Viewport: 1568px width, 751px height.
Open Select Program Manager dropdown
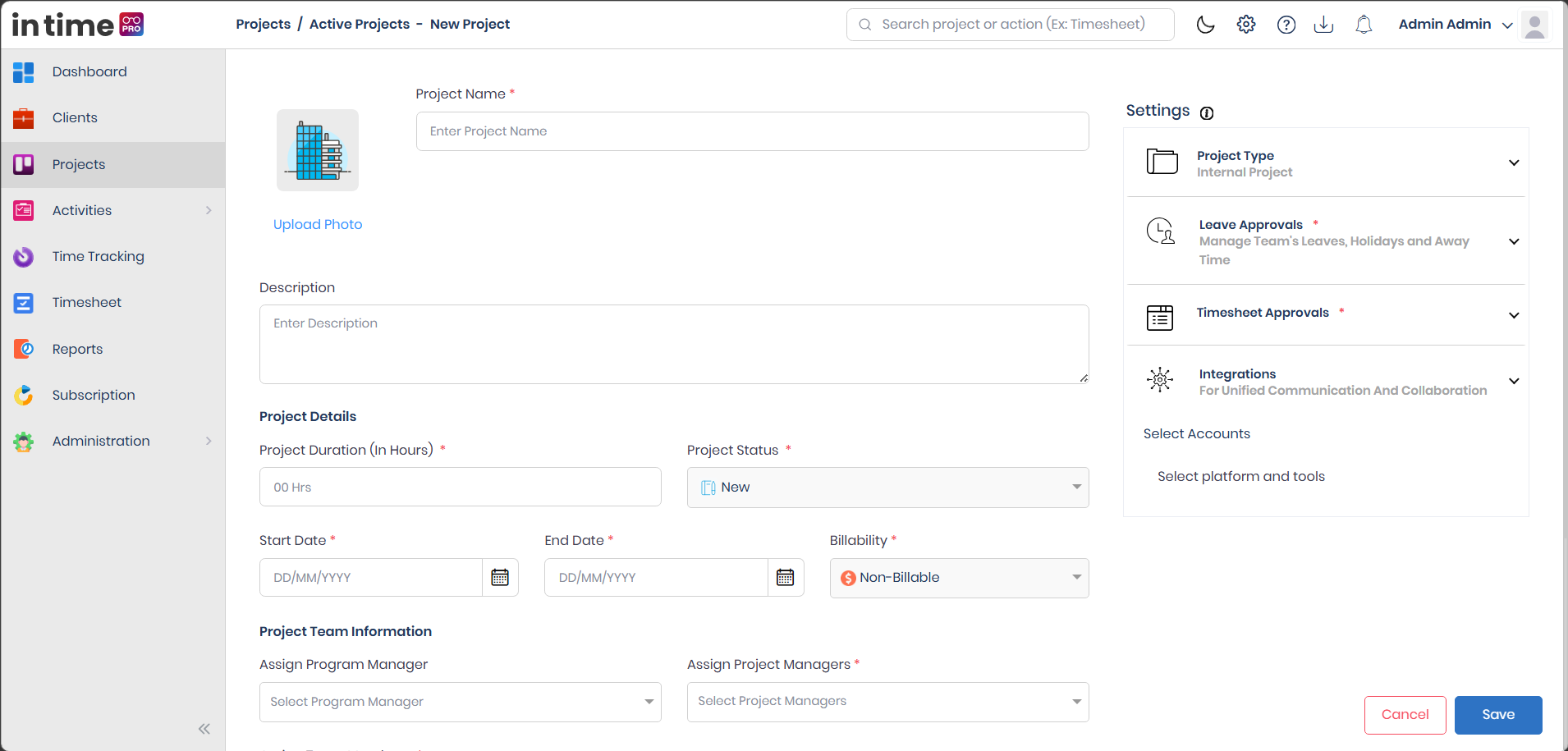click(x=461, y=702)
